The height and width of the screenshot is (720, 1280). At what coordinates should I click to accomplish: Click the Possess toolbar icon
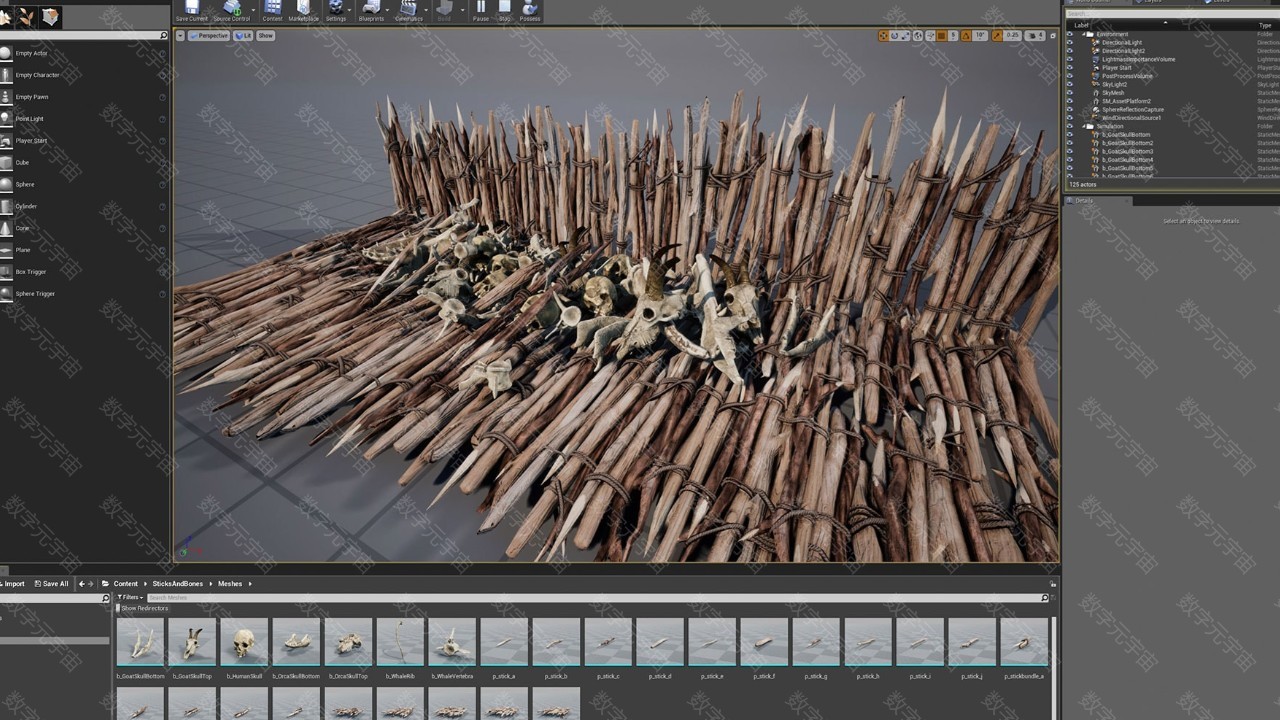pyautogui.click(x=530, y=8)
